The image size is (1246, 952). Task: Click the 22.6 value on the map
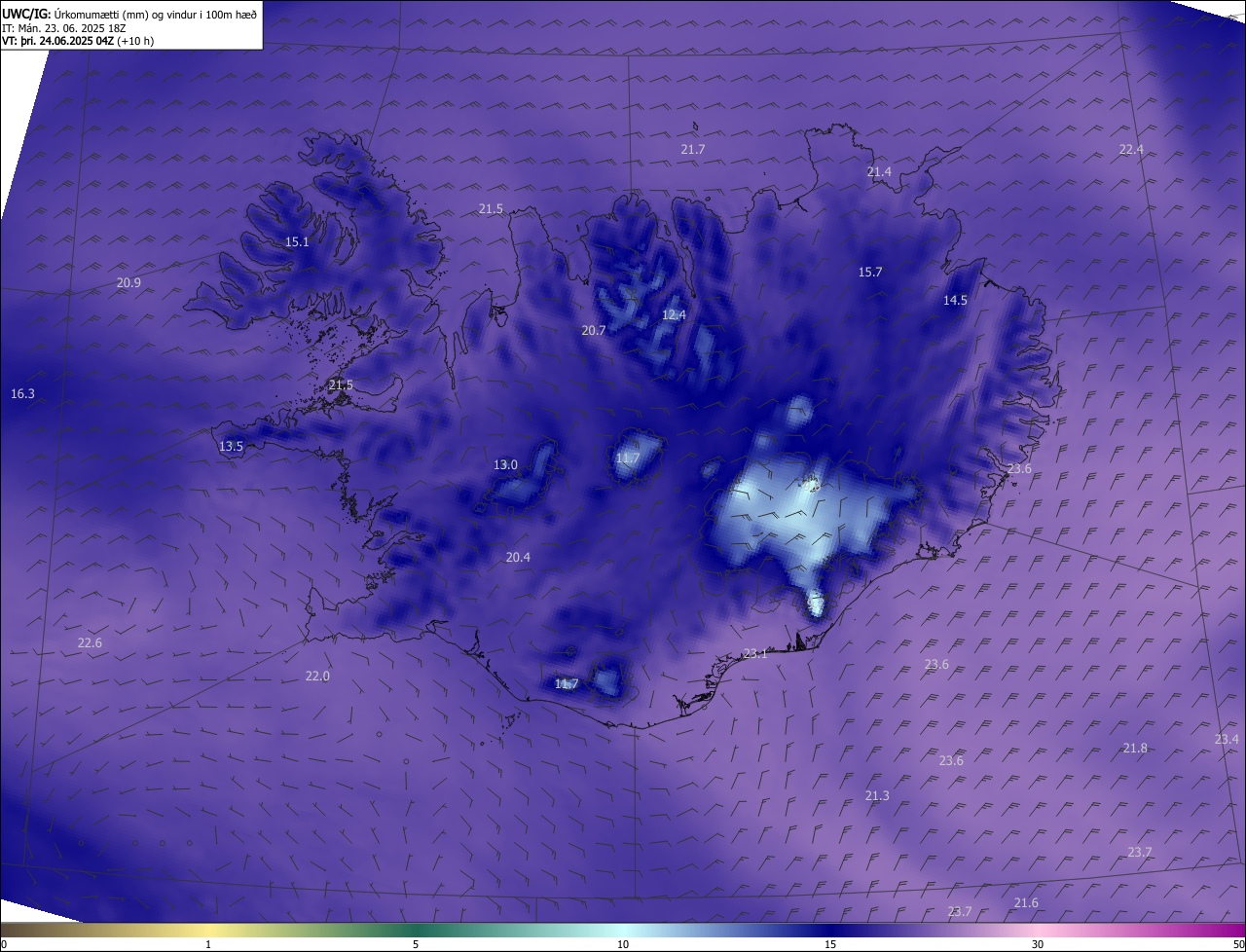(x=90, y=642)
